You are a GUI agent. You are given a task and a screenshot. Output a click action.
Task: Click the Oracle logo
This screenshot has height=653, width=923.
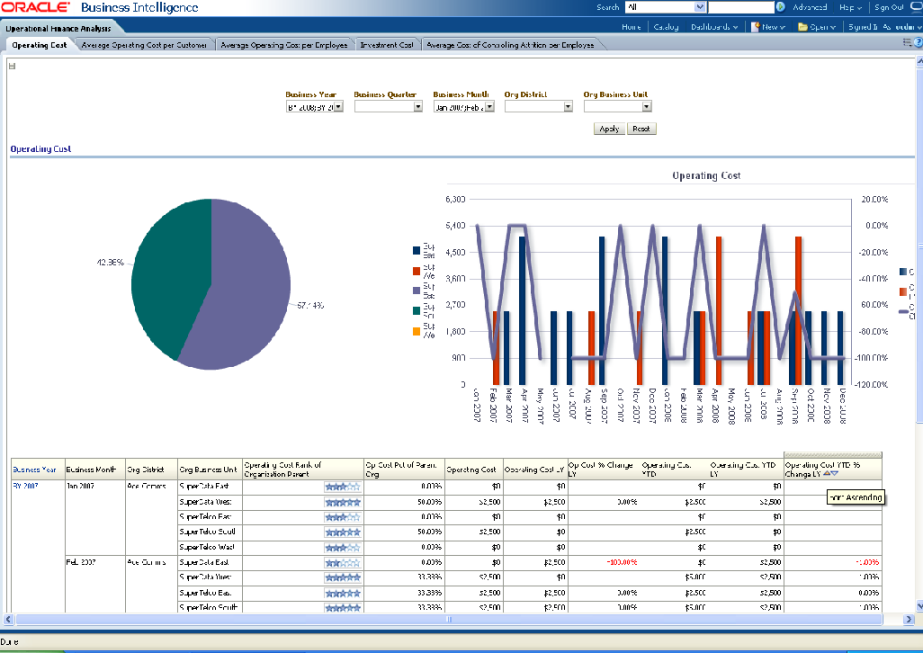[x=35, y=7]
